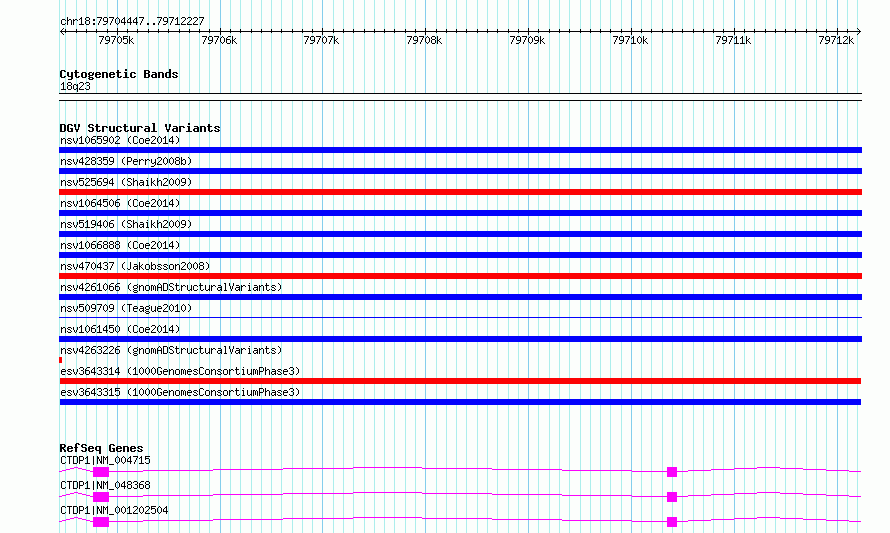Click NM_048368 exon near 79705k
The image size is (890, 533).
[x=101, y=497]
